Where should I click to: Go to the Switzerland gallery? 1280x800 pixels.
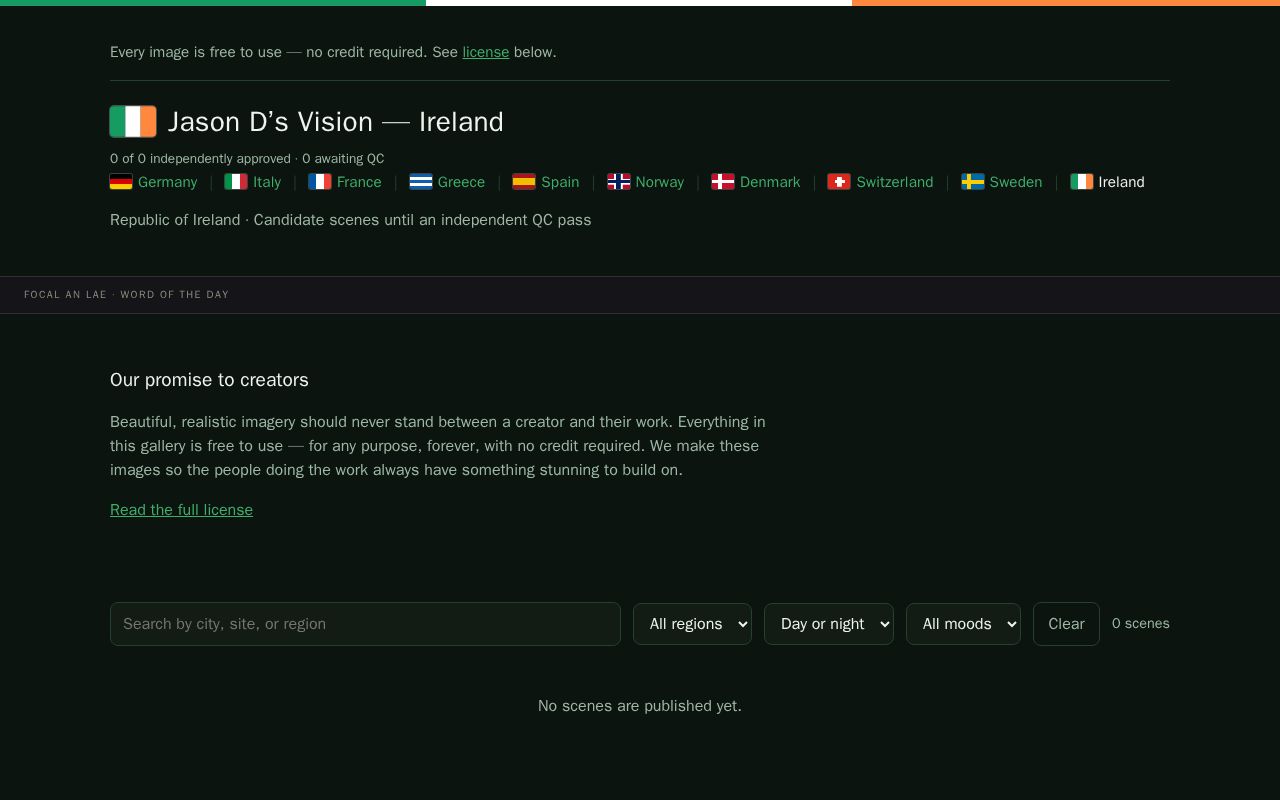(895, 182)
